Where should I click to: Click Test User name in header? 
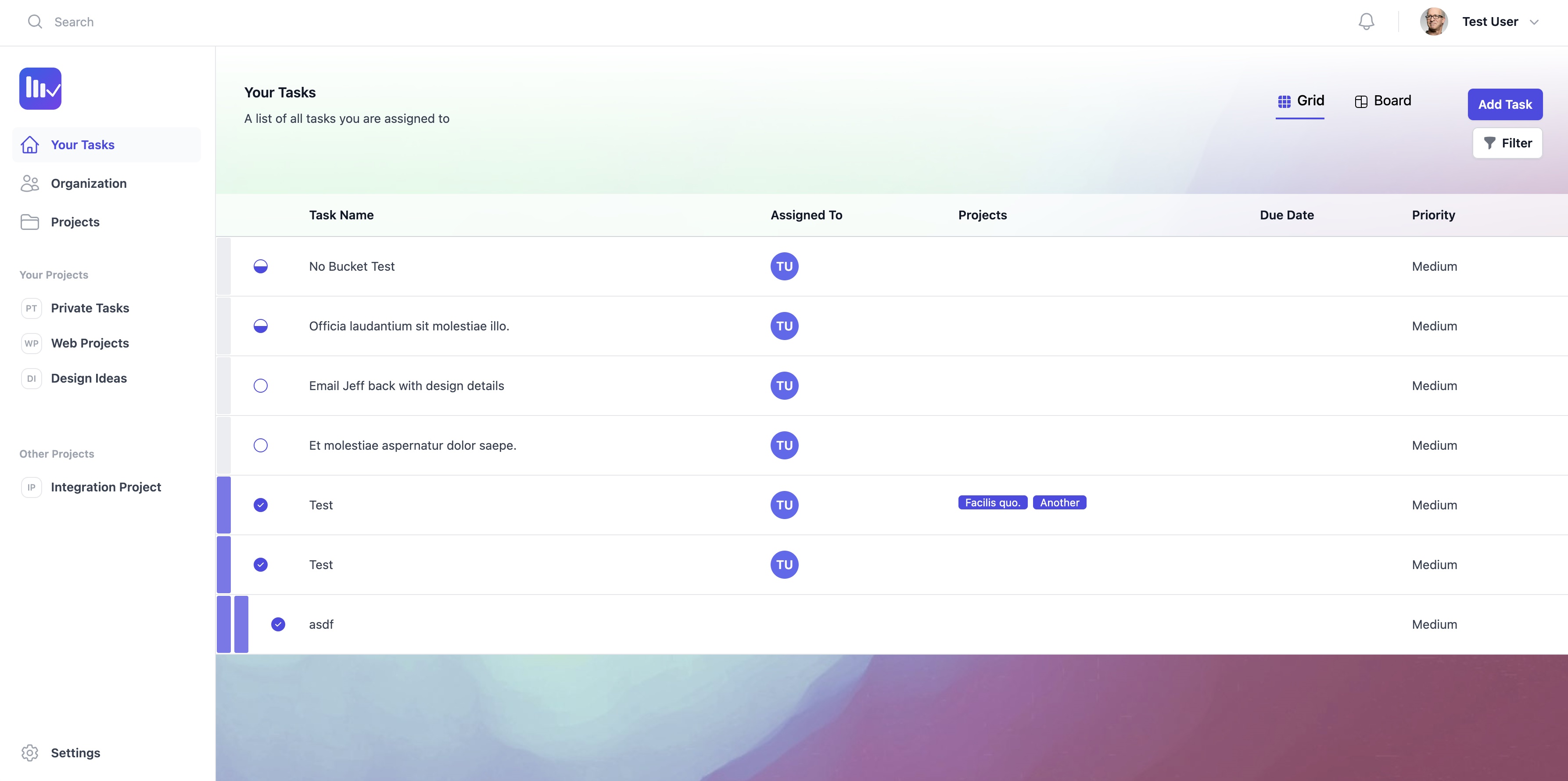click(x=1489, y=22)
